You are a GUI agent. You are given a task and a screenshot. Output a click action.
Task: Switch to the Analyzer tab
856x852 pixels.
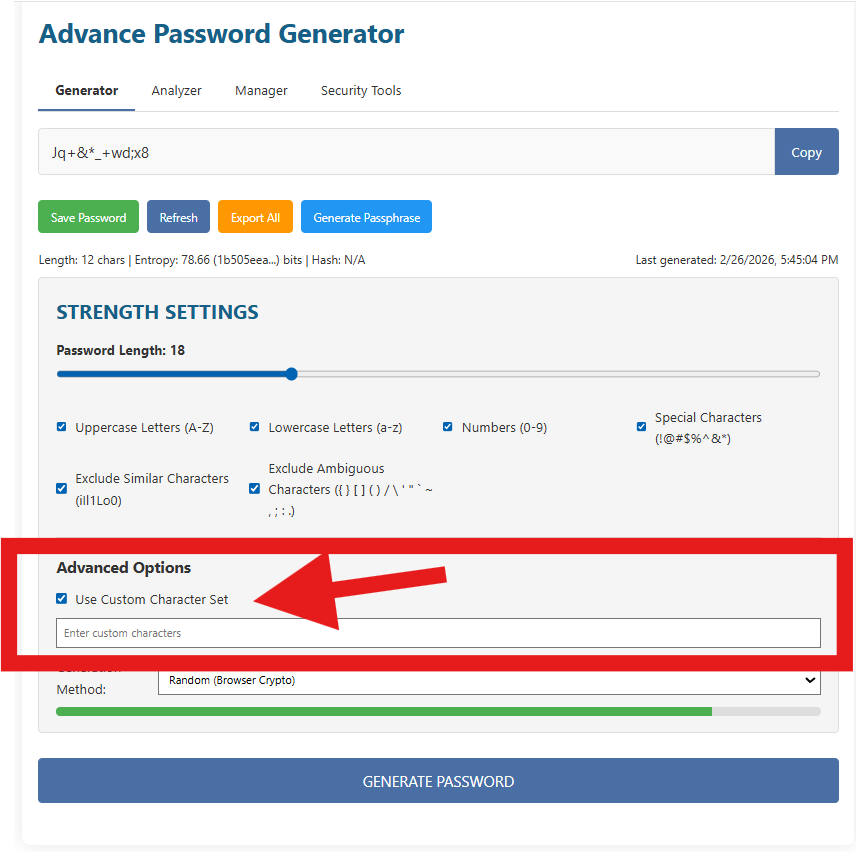176,90
